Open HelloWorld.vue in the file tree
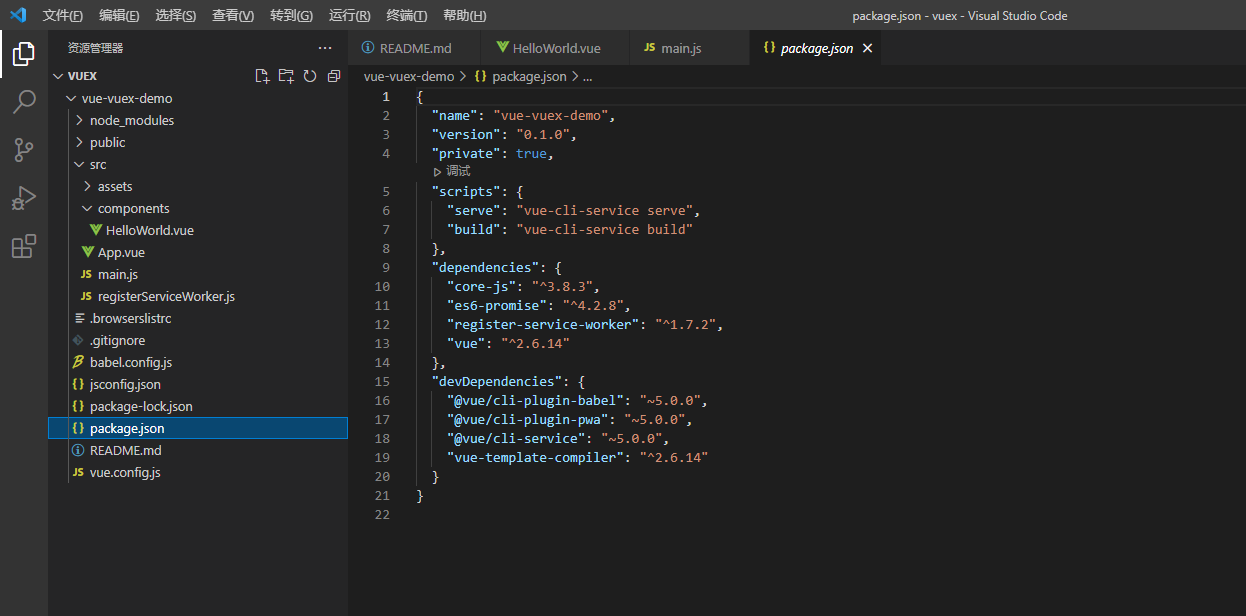Viewport: 1246px width, 616px height. tap(198, 230)
